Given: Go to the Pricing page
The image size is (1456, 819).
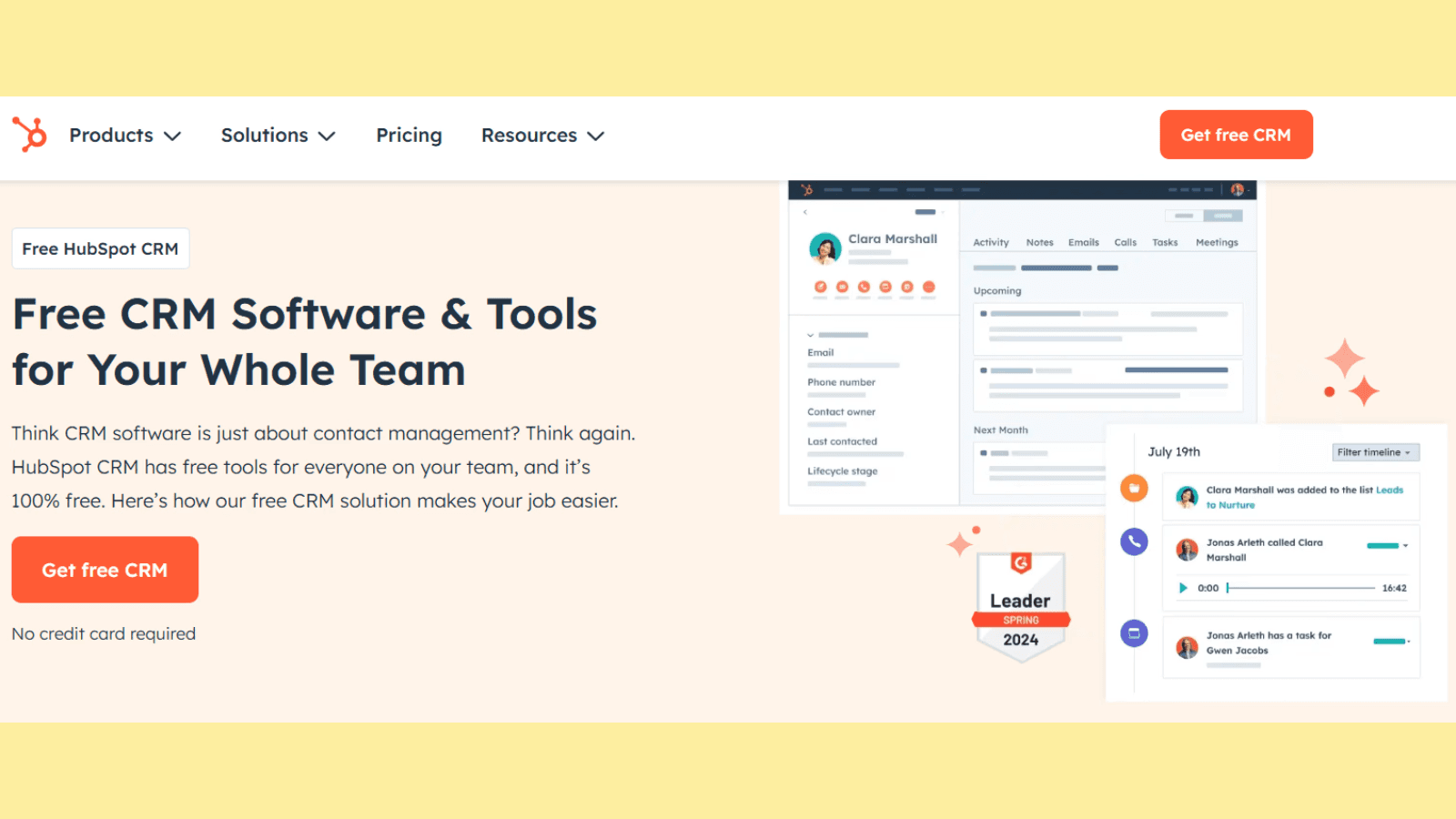Looking at the screenshot, I should click(409, 136).
